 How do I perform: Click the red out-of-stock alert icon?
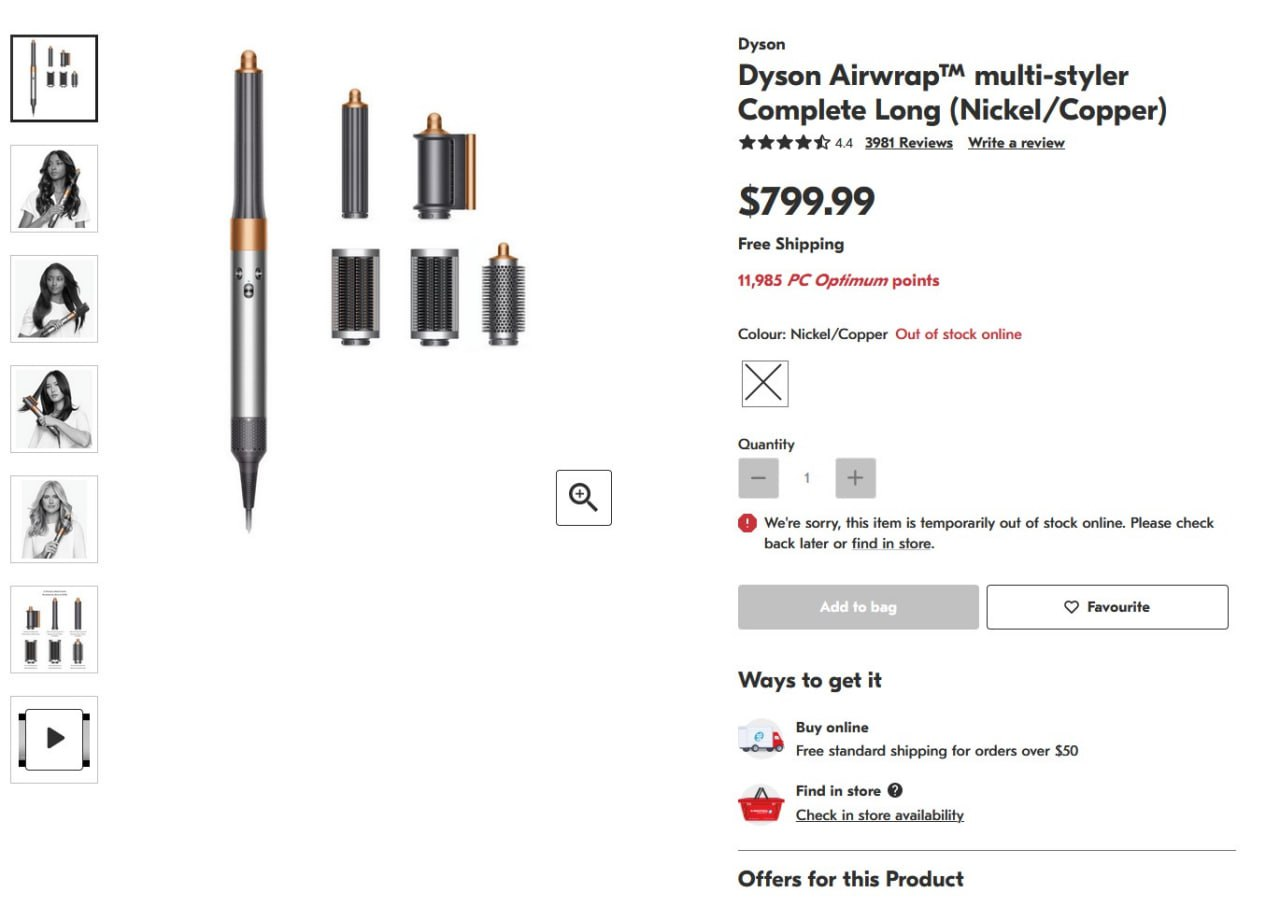coord(747,523)
